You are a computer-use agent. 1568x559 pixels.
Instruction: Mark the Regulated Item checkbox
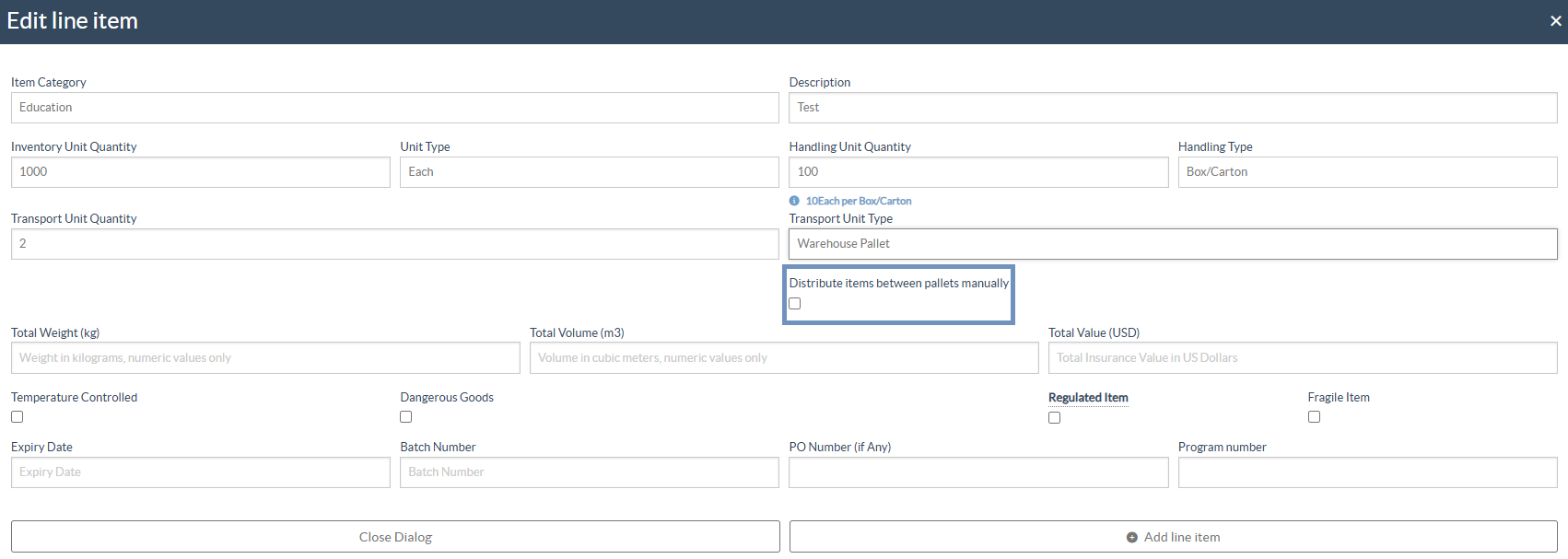(1055, 418)
